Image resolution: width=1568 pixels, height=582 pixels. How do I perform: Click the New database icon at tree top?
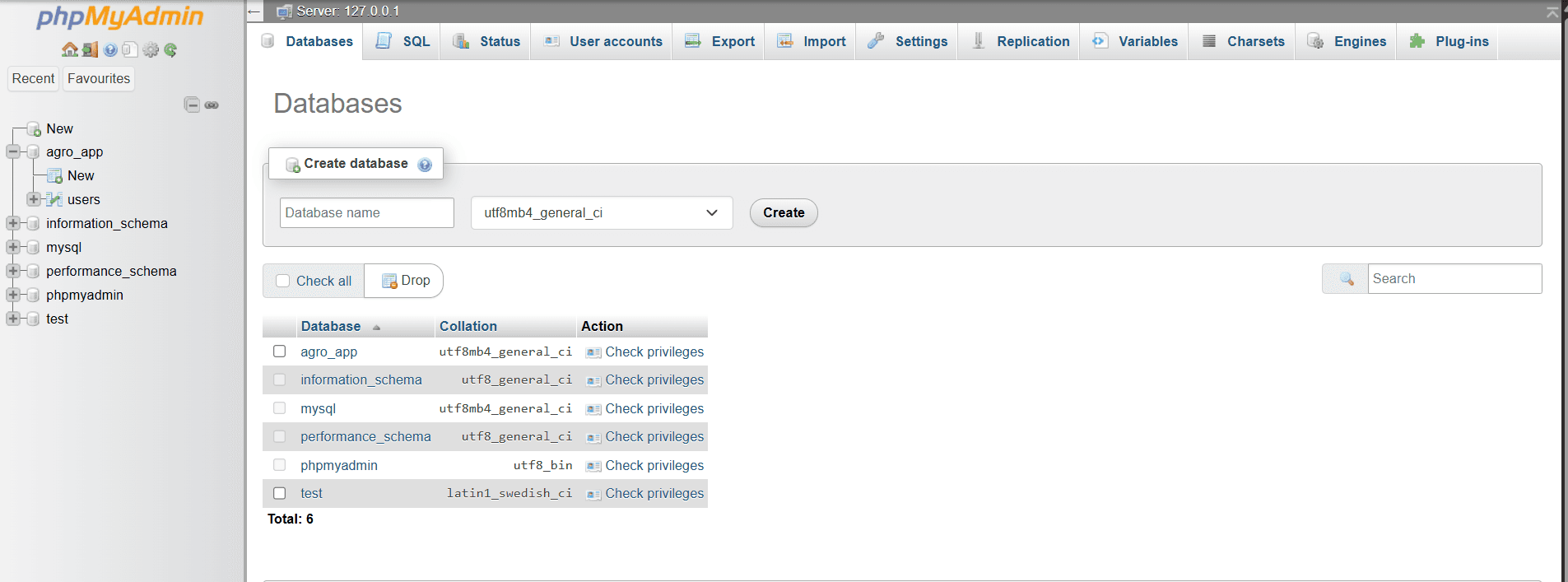point(34,129)
